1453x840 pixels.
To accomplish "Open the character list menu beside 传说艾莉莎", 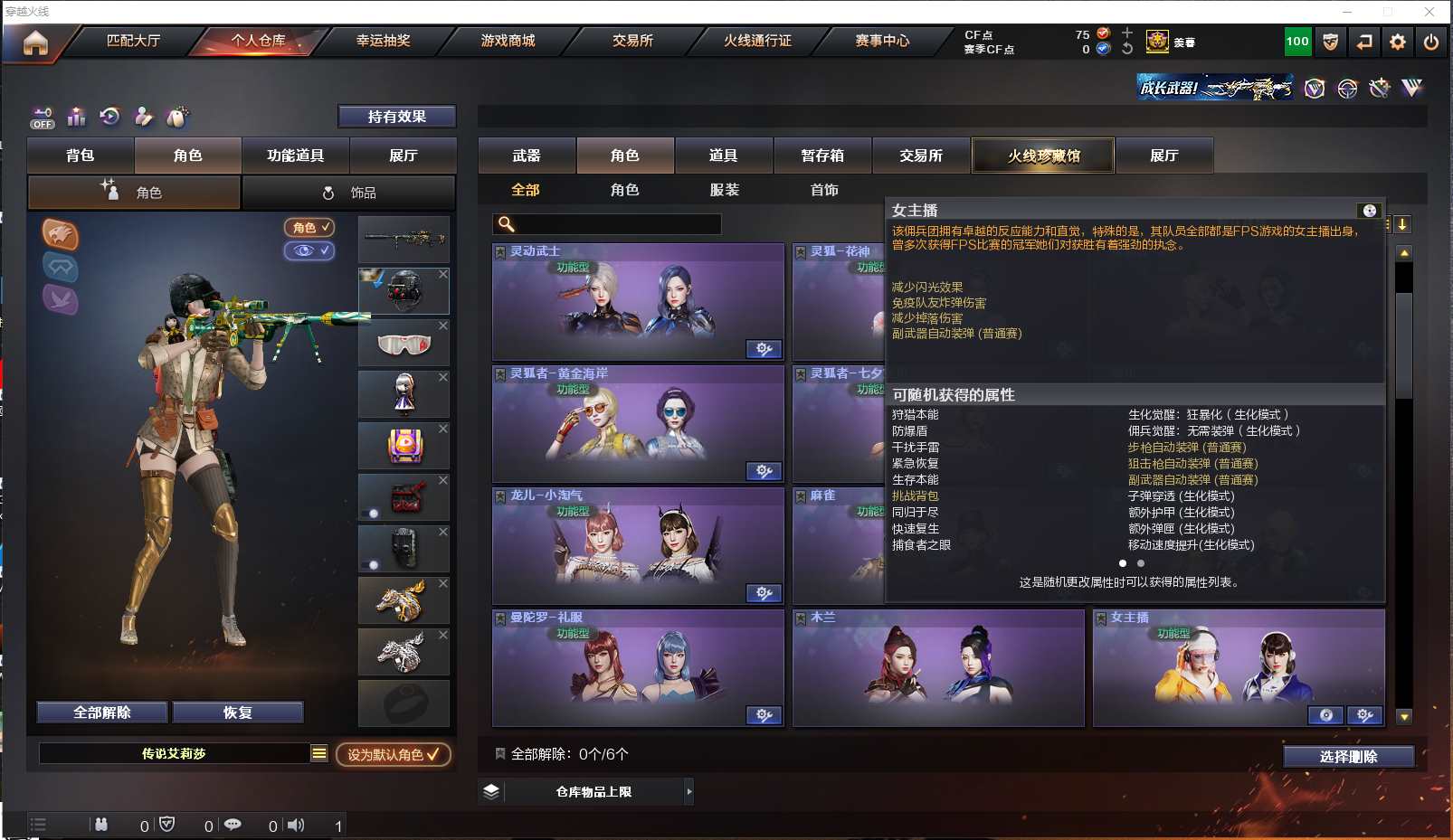I will (319, 753).
